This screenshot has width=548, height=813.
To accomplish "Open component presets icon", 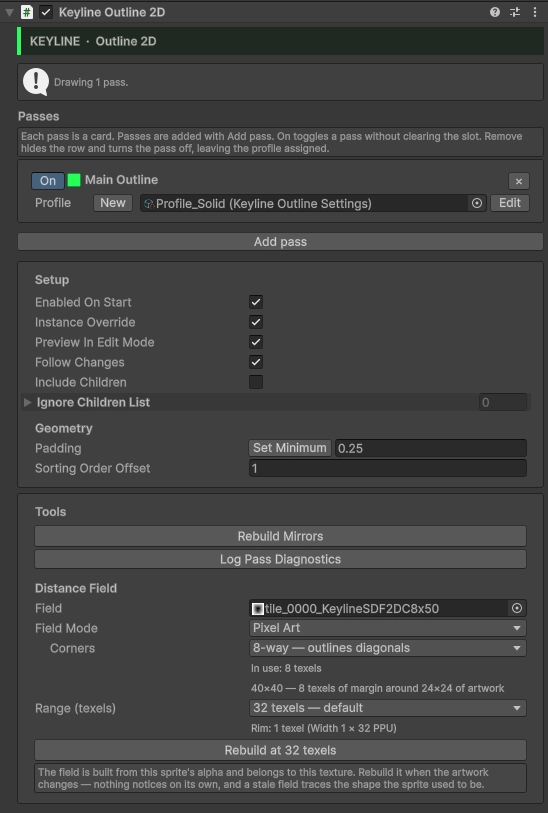I will click(x=515, y=12).
